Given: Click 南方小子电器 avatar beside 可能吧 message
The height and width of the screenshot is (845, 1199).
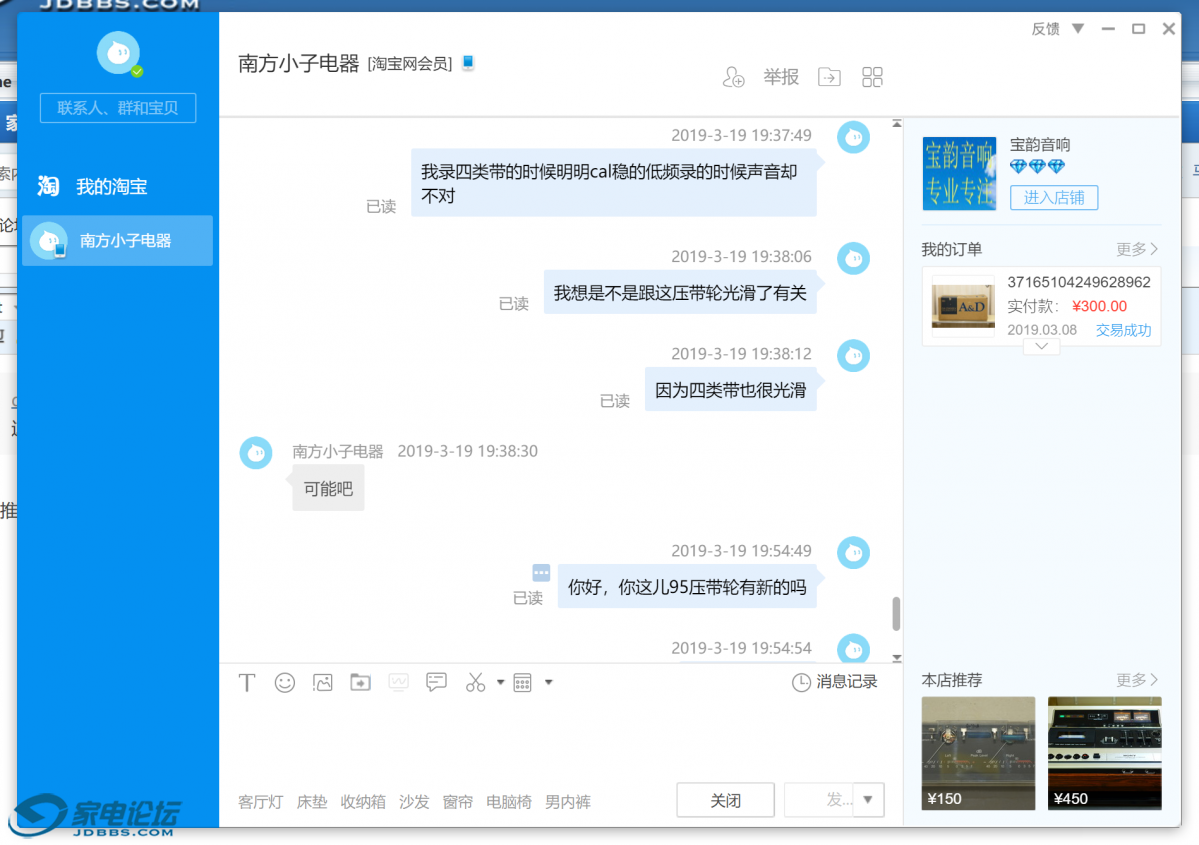Looking at the screenshot, I should (x=256, y=453).
